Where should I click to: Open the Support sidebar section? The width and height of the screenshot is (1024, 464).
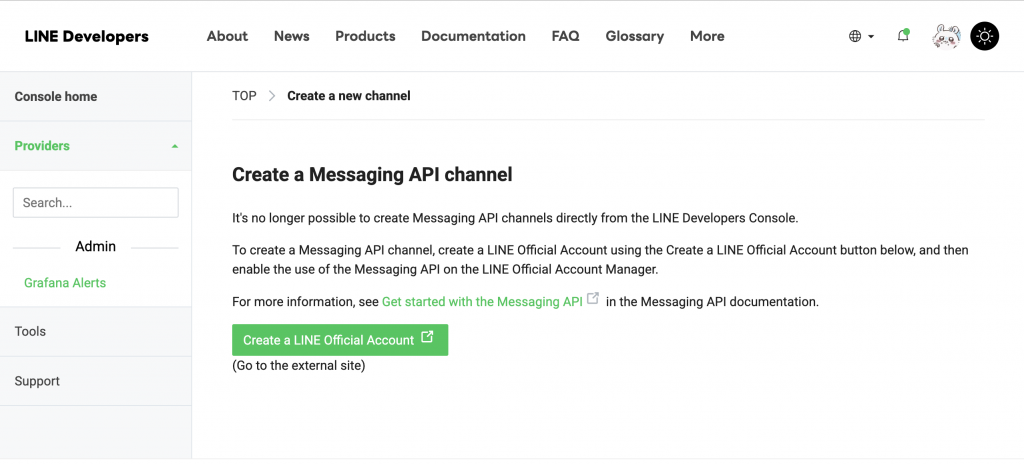(95, 381)
